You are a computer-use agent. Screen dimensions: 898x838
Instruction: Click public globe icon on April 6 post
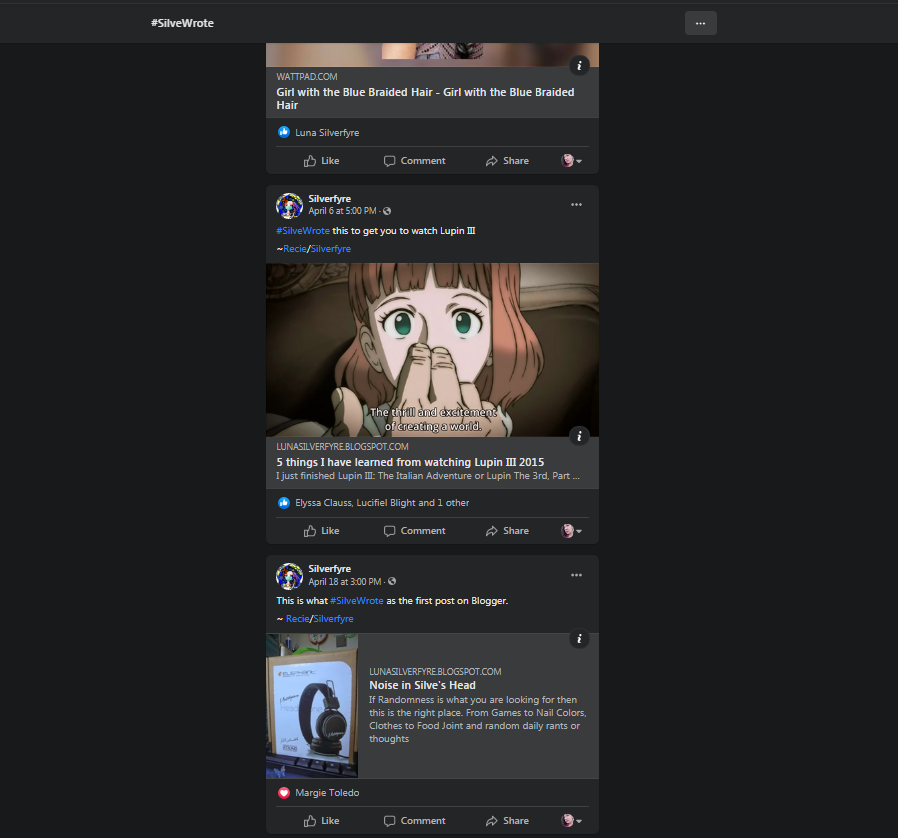tap(387, 211)
